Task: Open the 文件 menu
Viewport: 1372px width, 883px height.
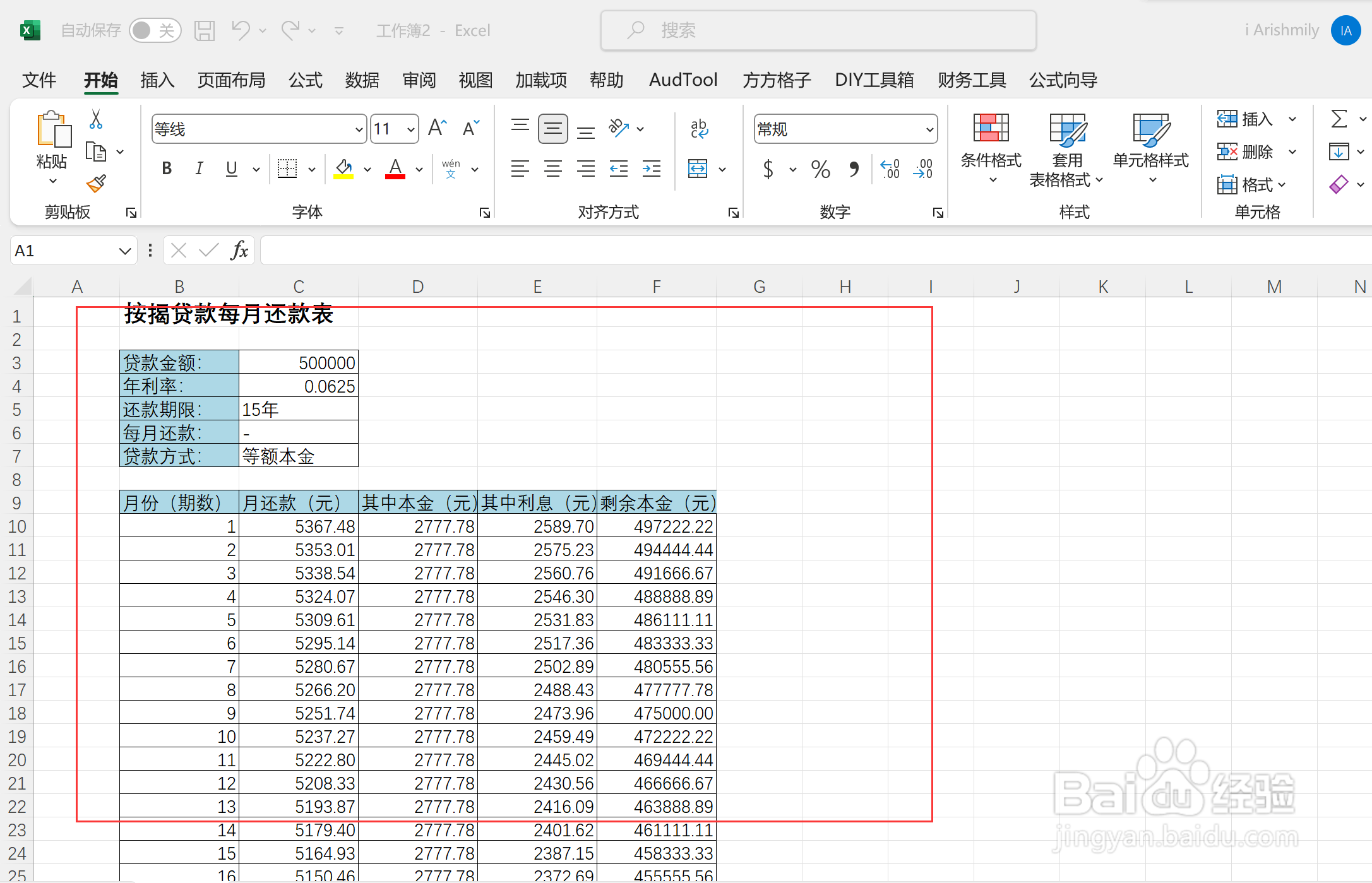Action: coord(39,80)
